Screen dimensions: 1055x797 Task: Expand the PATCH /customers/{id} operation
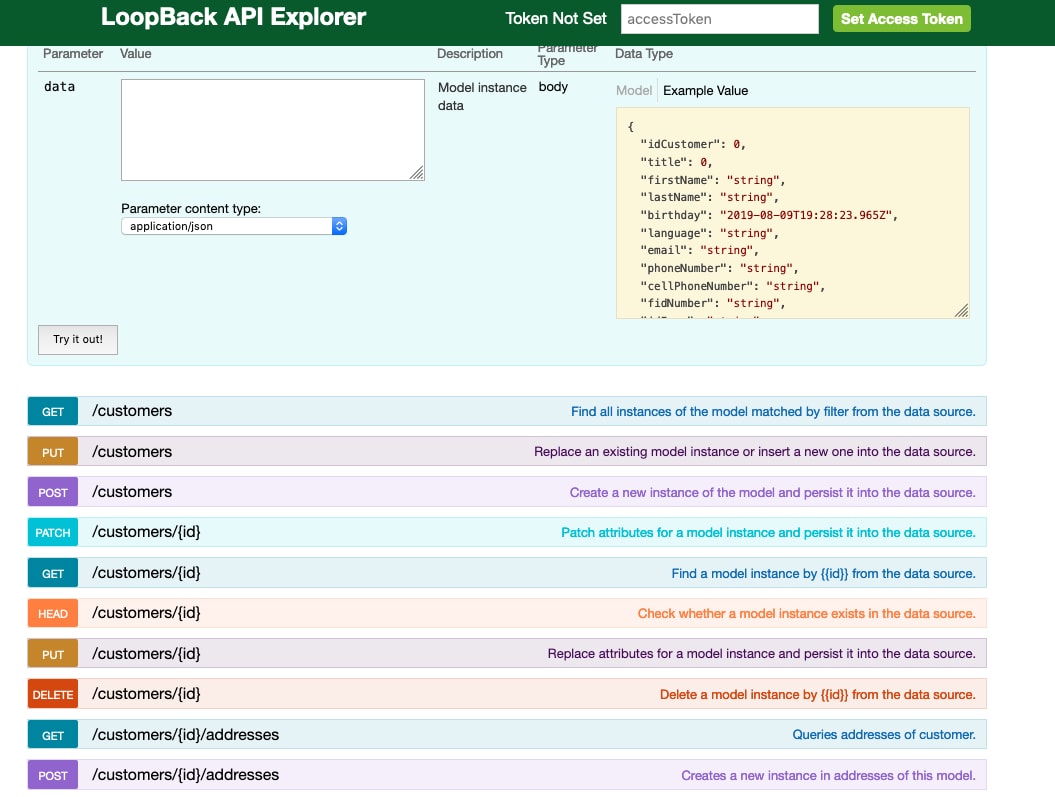[x=507, y=532]
